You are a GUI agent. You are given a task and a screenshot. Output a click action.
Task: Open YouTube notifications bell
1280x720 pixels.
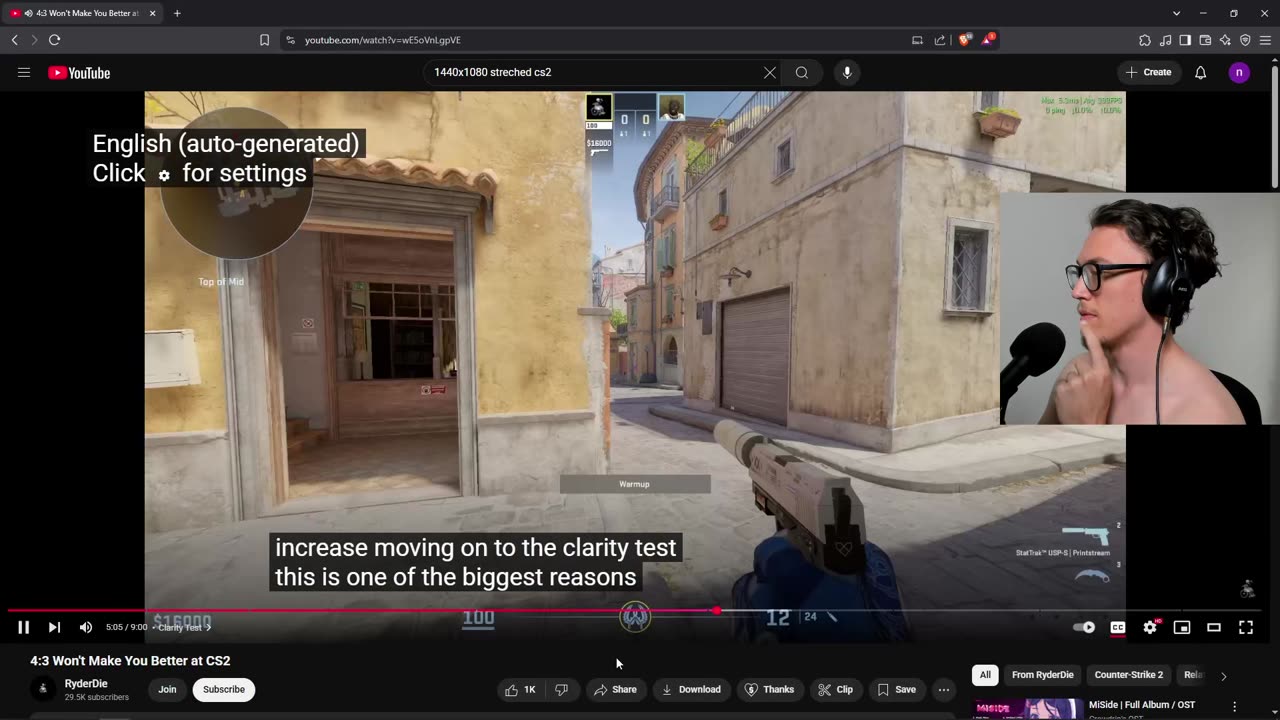point(1201,72)
